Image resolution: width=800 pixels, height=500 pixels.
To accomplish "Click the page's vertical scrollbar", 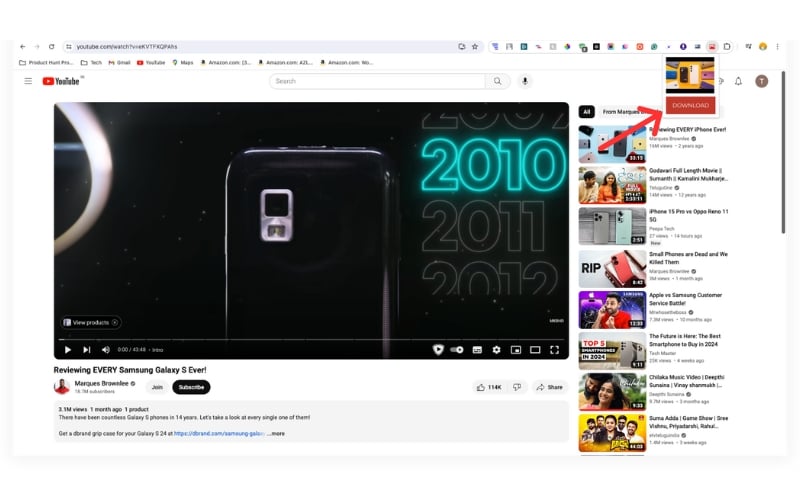I will tap(783, 153).
